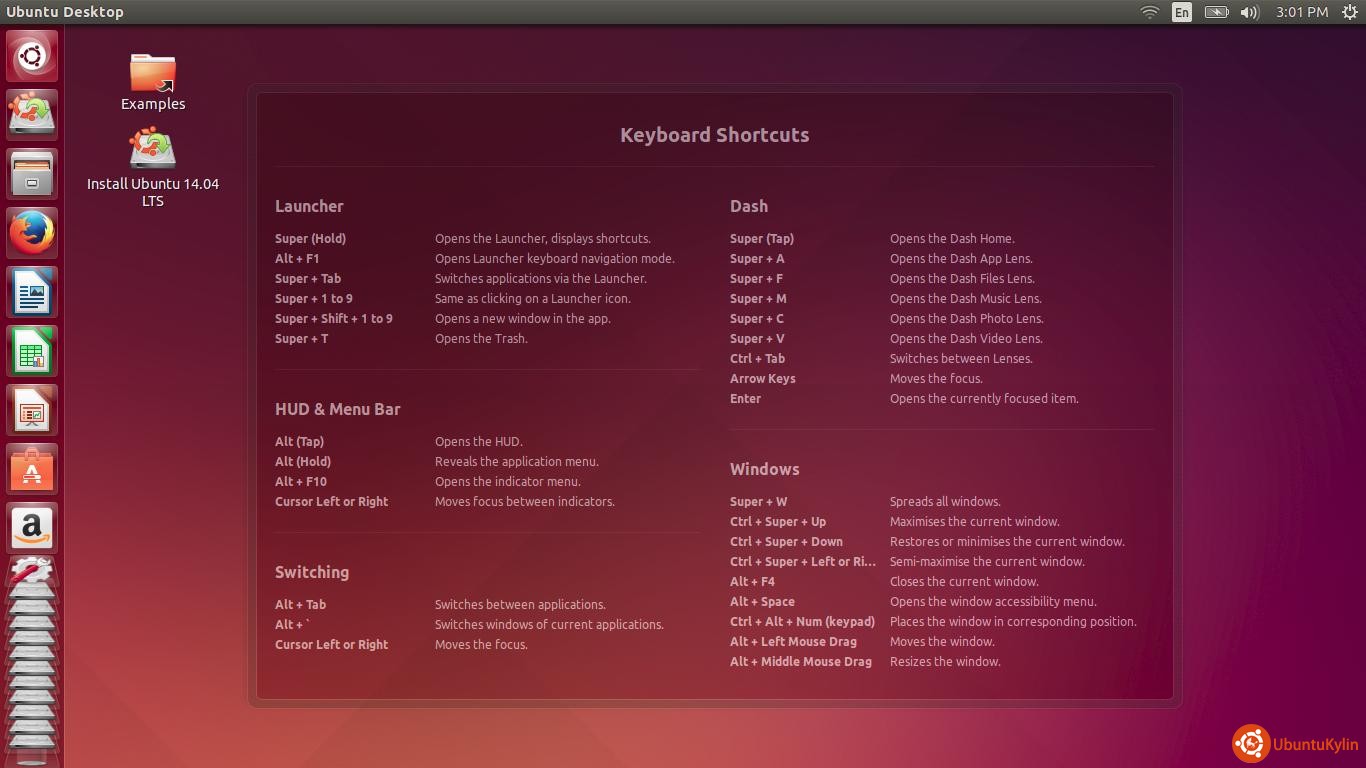Launch the Install Ubuntu launcher icon
This screenshot has width=1366, height=768.
[32, 115]
